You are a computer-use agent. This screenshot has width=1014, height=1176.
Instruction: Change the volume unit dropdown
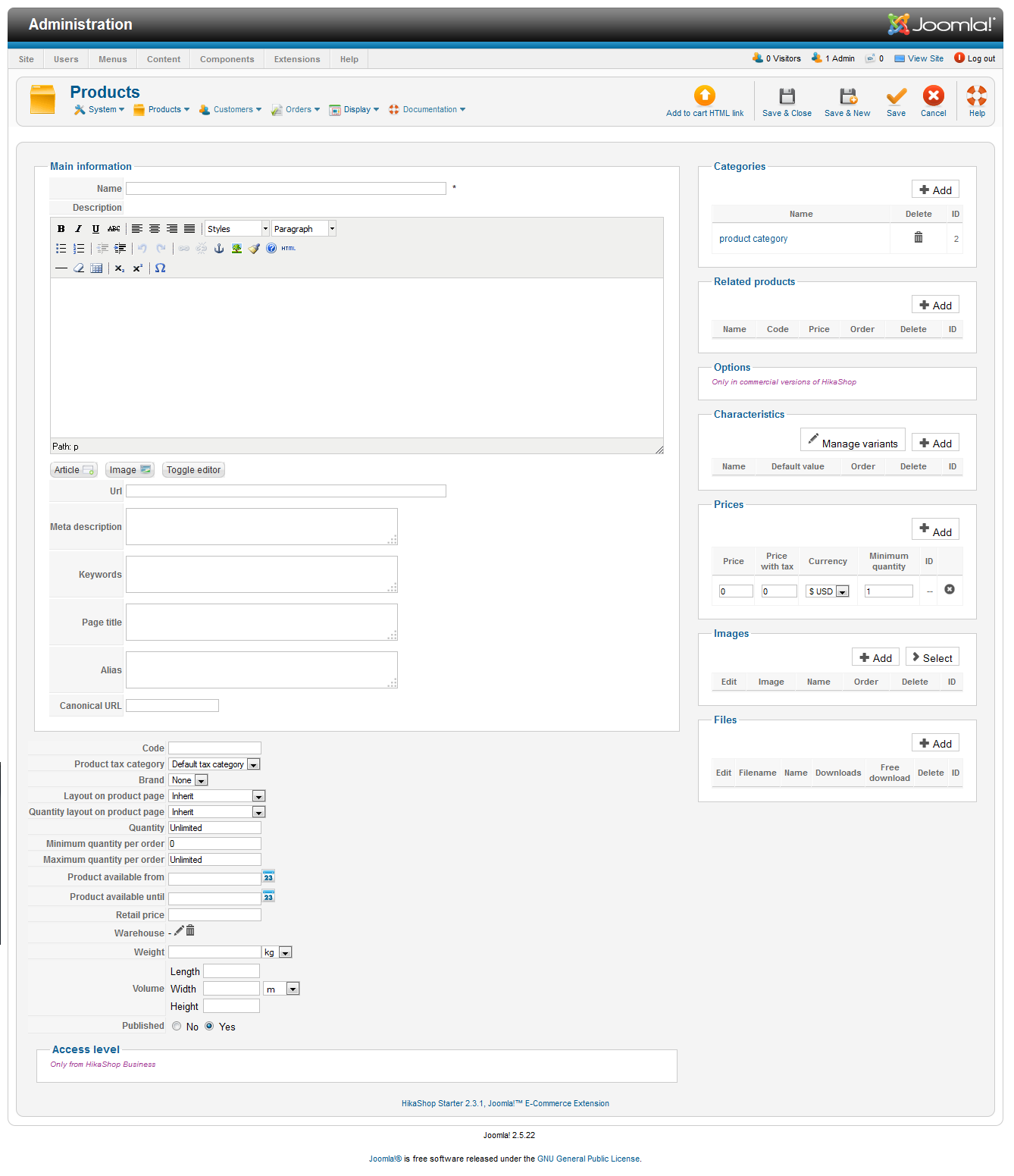[x=281, y=989]
